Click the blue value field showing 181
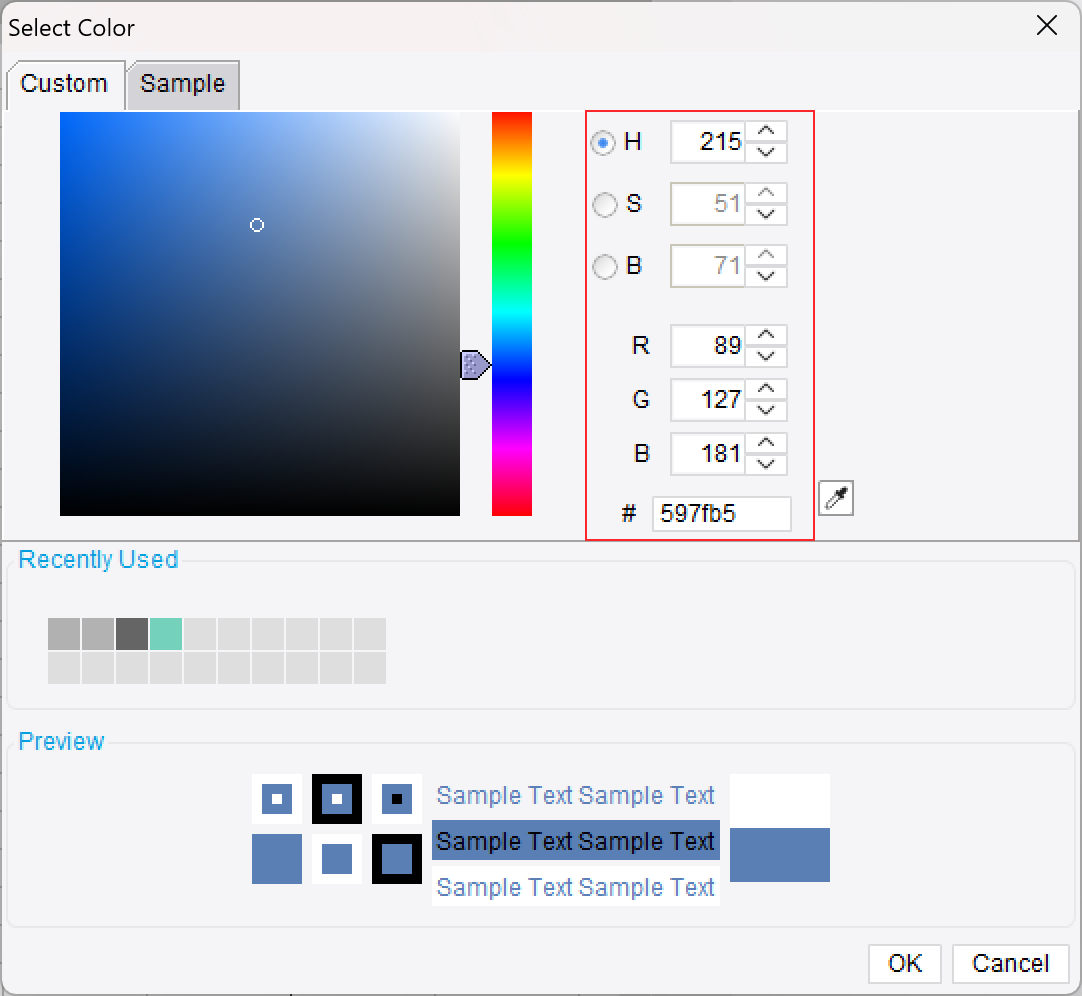Viewport: 1082px width, 996px height. (708, 453)
